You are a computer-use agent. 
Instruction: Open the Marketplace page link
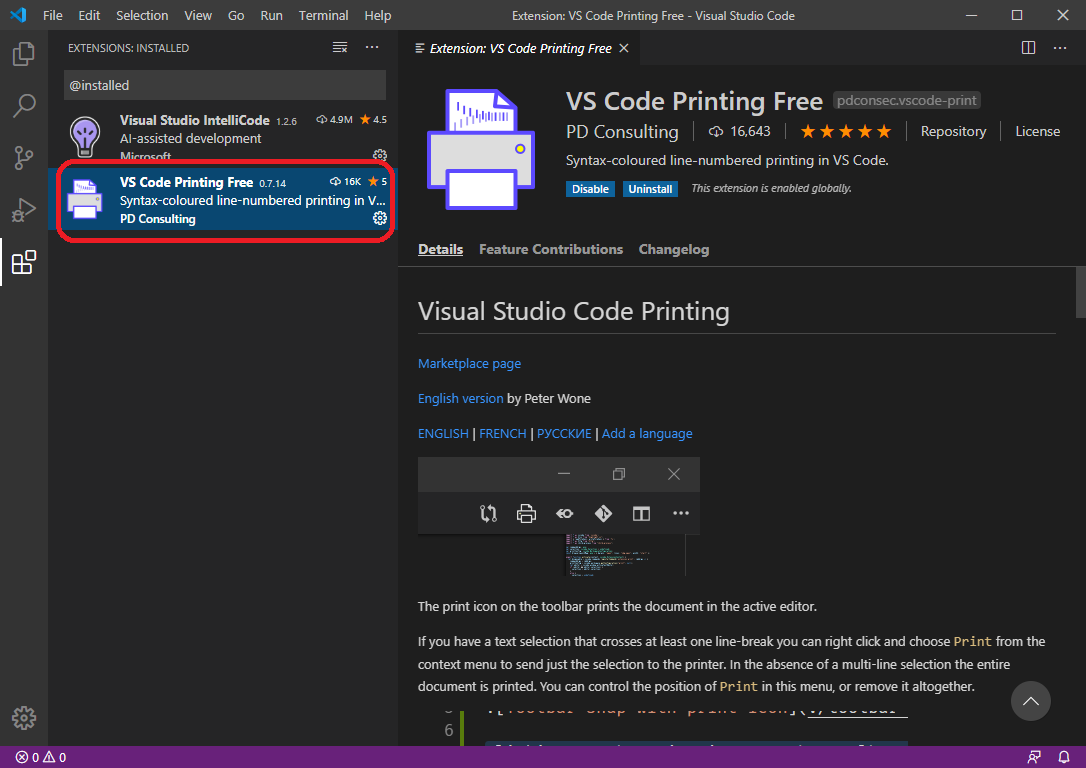click(x=469, y=363)
